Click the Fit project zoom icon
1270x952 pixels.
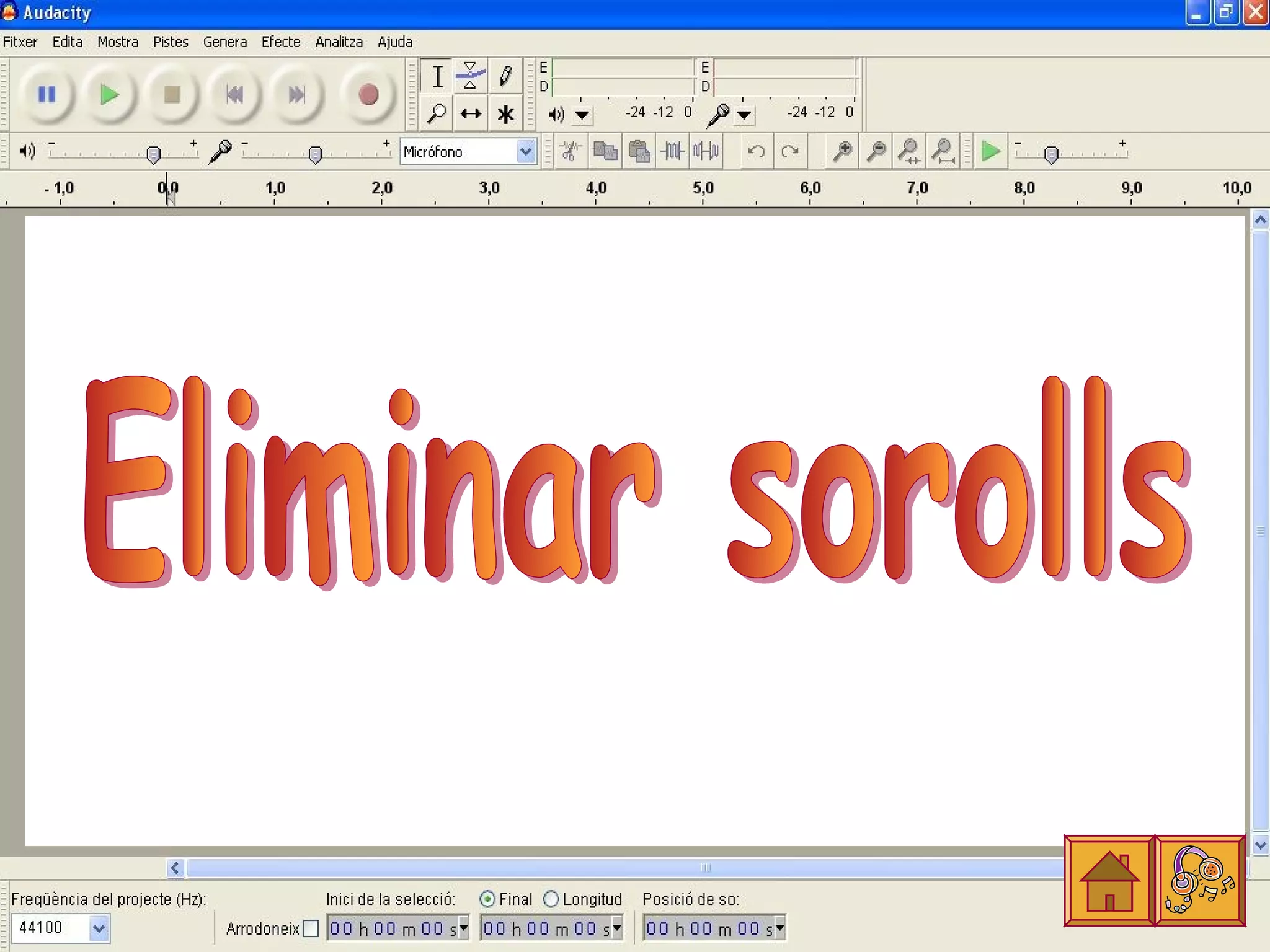coord(943,151)
